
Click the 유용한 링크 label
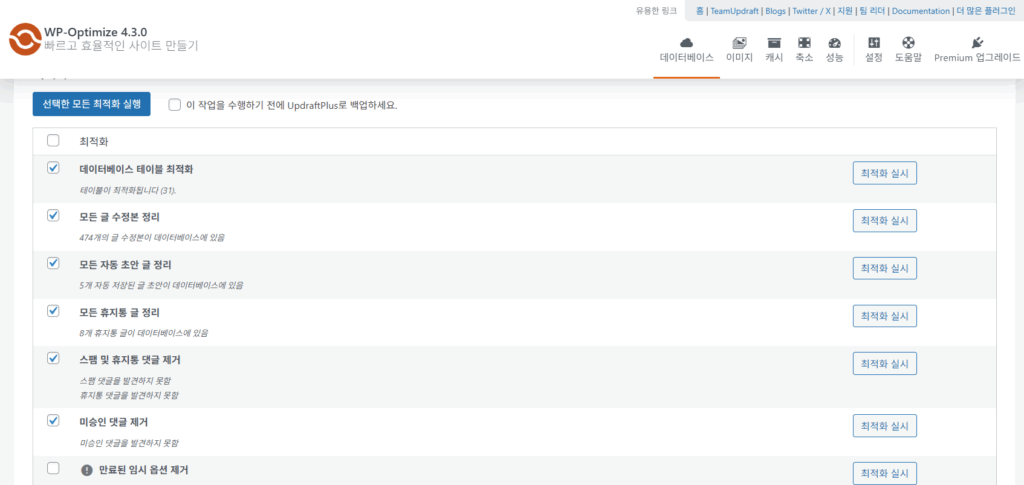coord(656,11)
